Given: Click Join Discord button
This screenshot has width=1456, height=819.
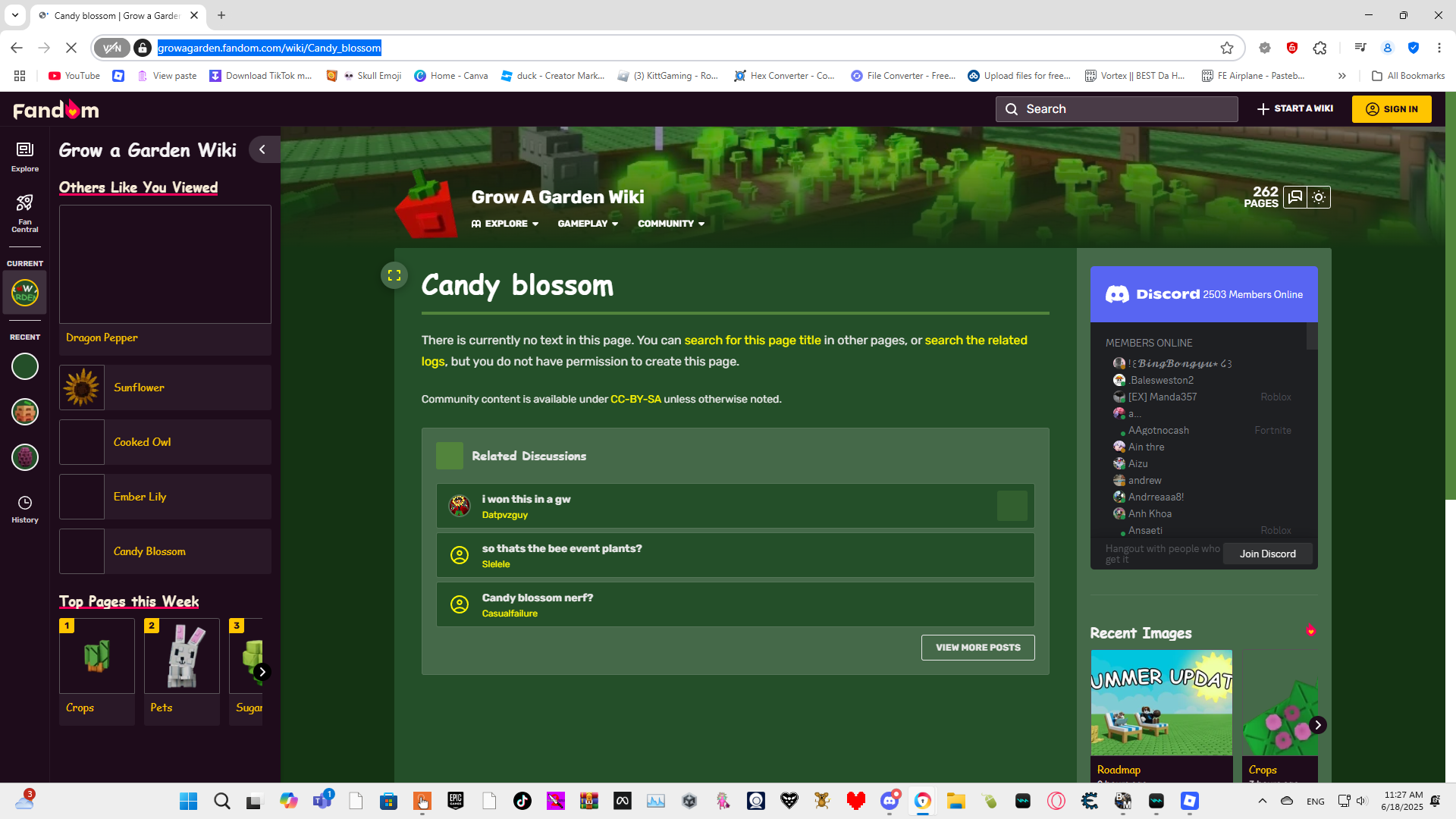Looking at the screenshot, I should [x=1267, y=554].
